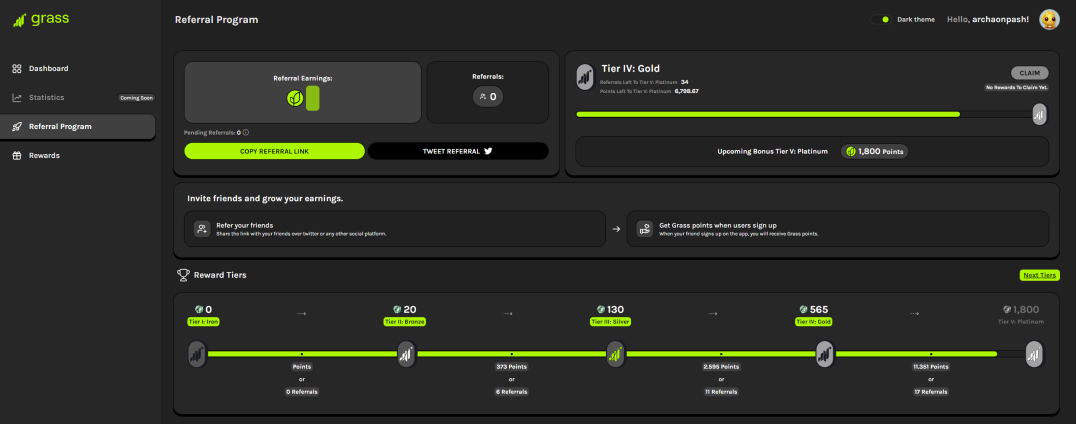The width and height of the screenshot is (1076, 424).
Task: Click the '11 Referrals' label
Action: coord(721,392)
